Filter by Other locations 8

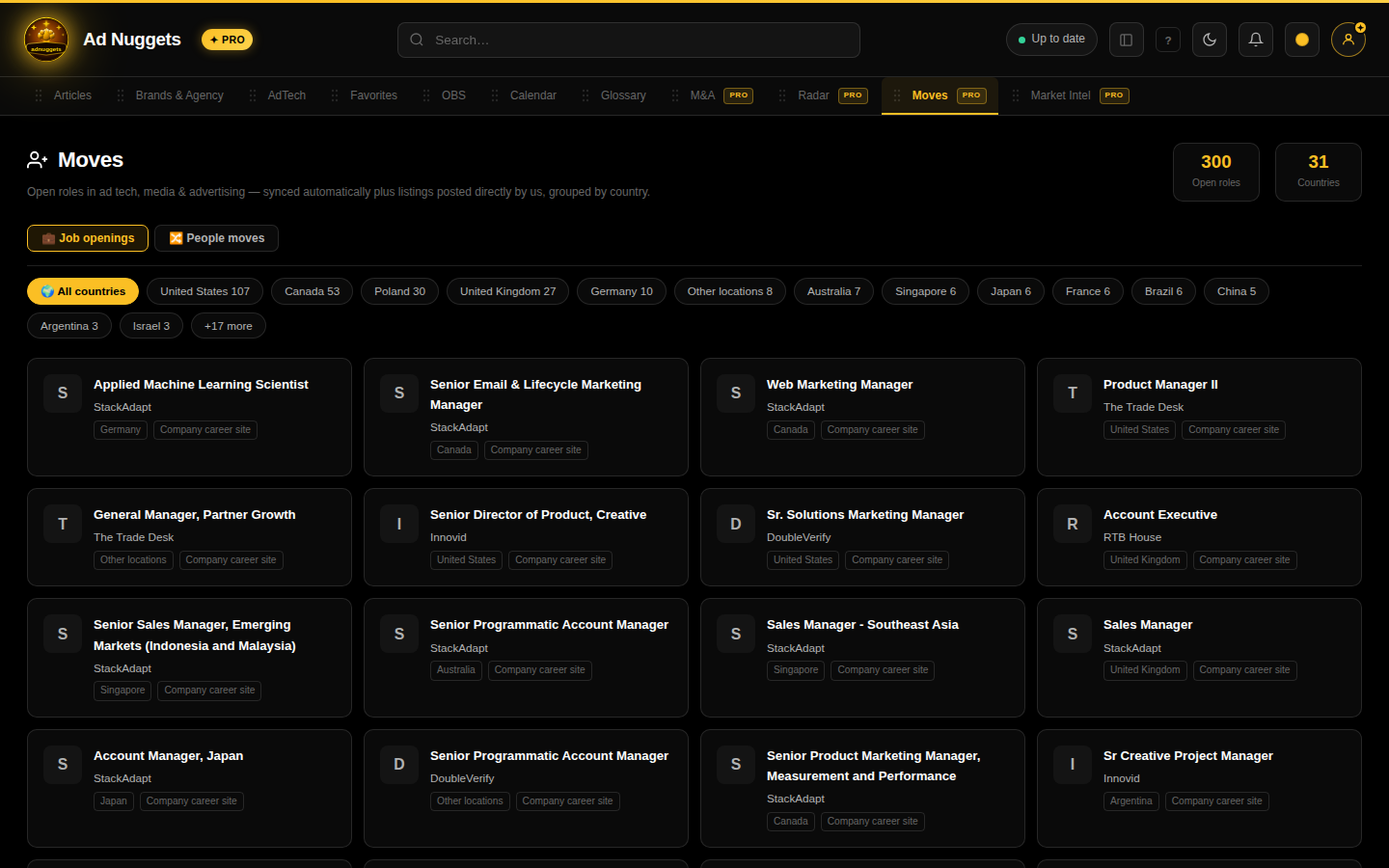729,291
